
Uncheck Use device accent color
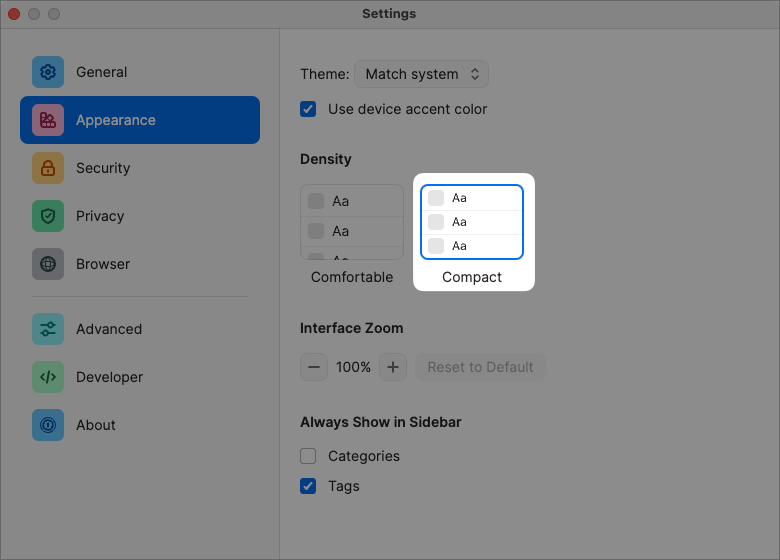coord(309,109)
